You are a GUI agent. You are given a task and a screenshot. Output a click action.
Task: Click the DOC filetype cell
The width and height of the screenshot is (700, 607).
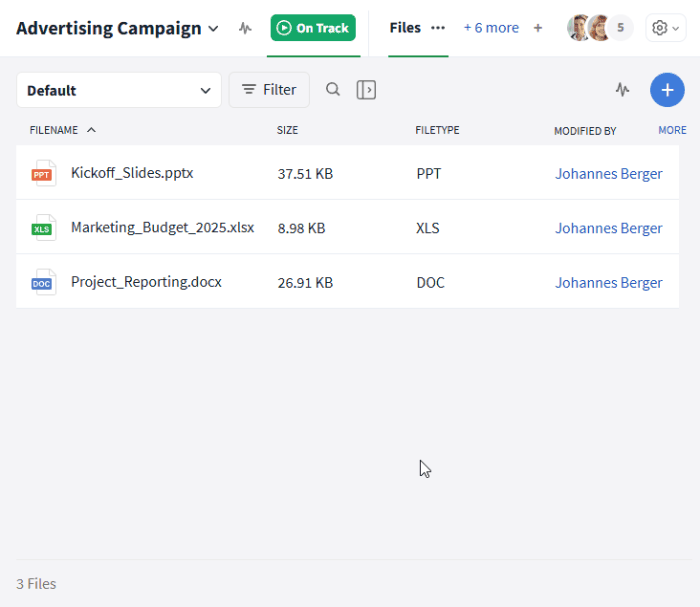pyautogui.click(x=430, y=282)
